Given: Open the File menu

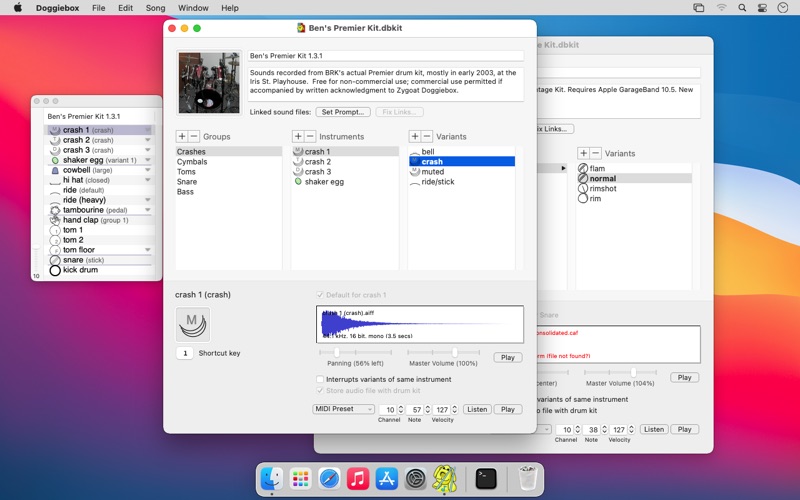Looking at the screenshot, I should pyautogui.click(x=98, y=8).
